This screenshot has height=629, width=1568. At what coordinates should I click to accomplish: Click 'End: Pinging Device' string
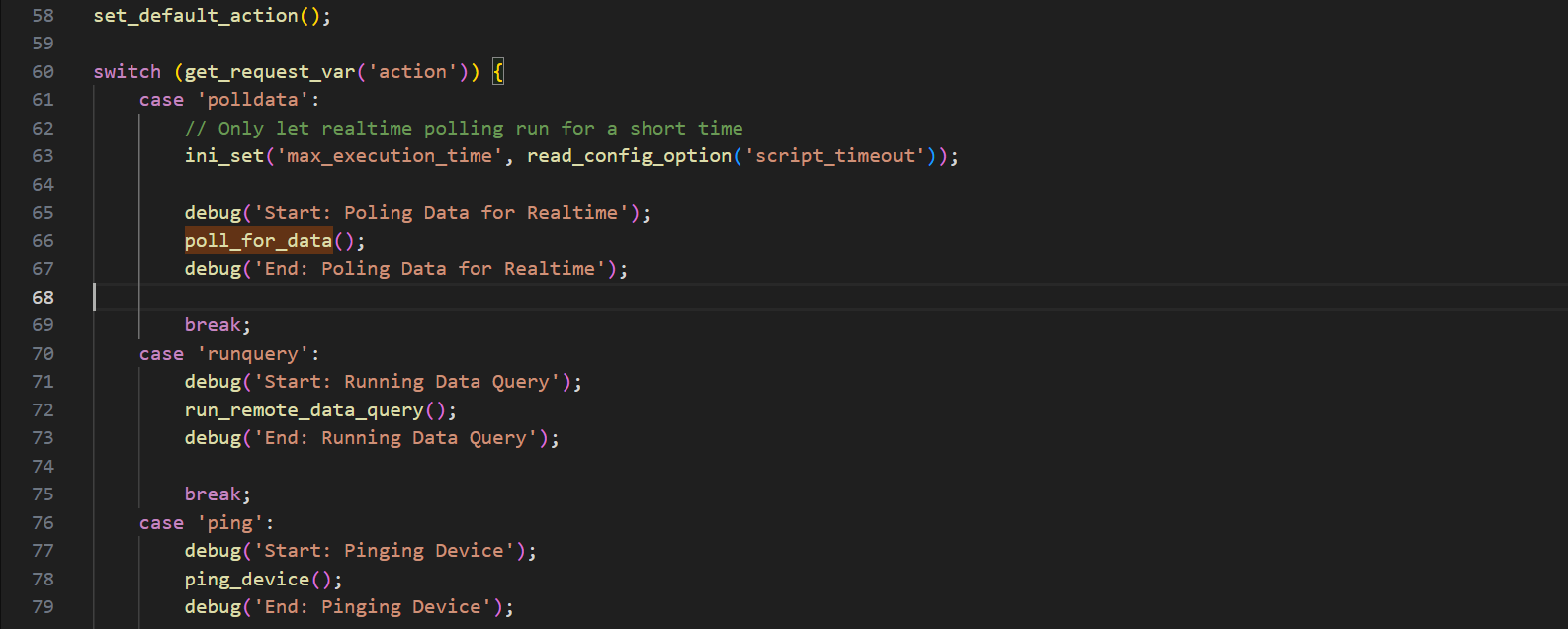(x=373, y=607)
